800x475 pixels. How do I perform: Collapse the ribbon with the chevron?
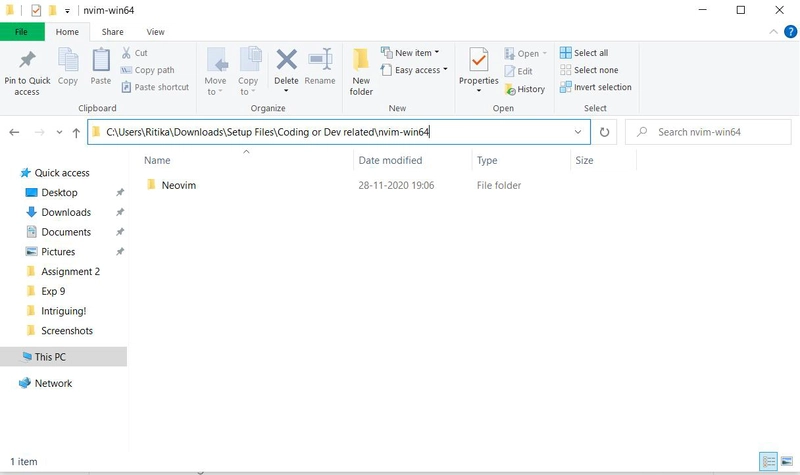coord(773,32)
